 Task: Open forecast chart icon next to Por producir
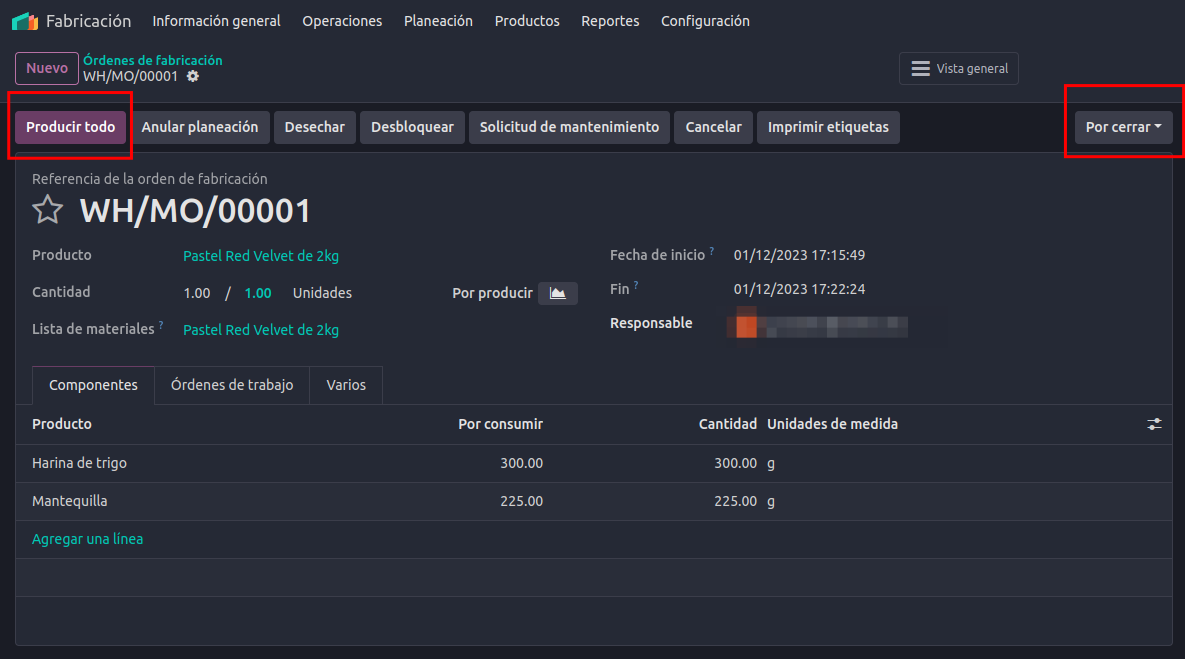point(558,293)
